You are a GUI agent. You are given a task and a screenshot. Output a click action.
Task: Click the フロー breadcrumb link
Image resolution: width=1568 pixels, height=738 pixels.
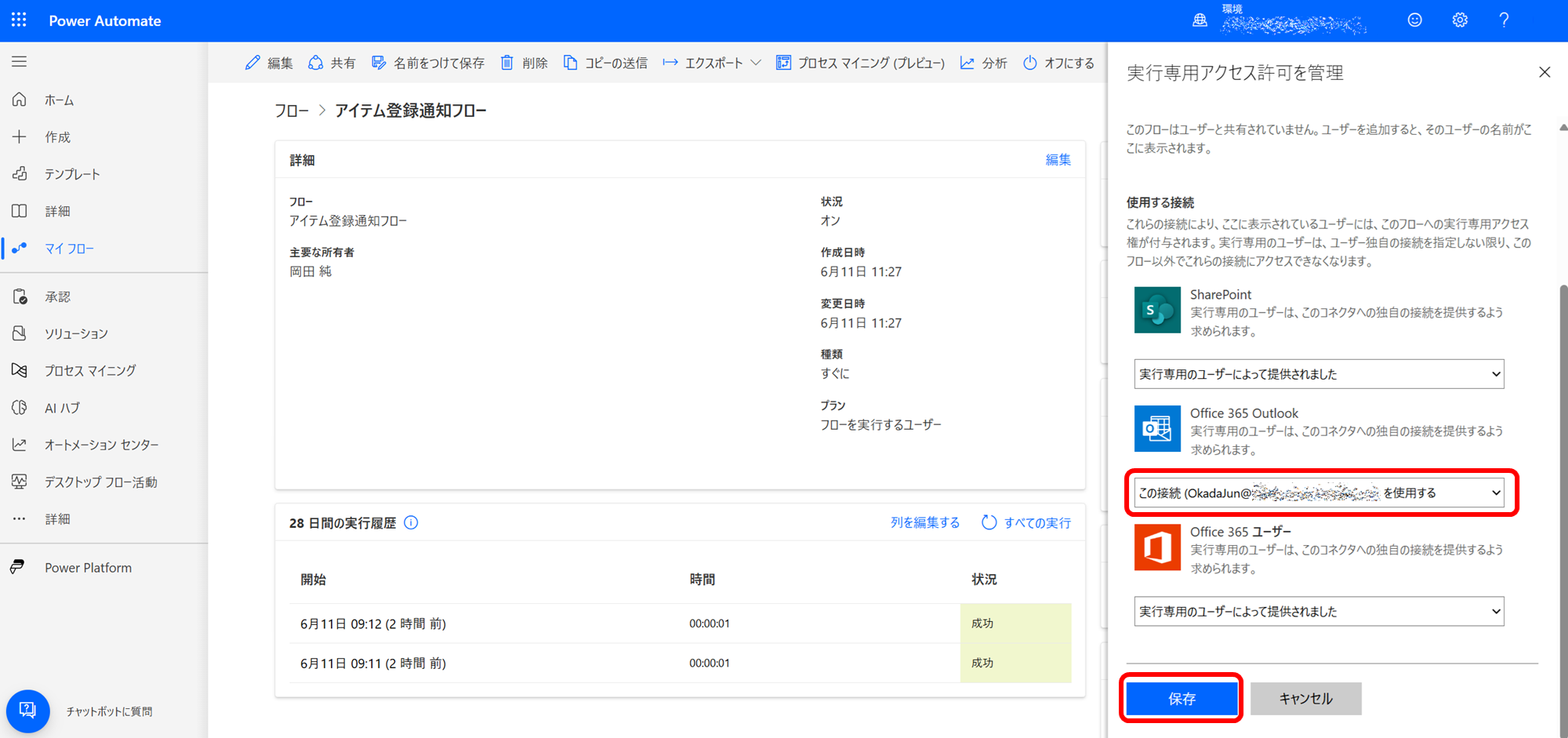point(292,111)
